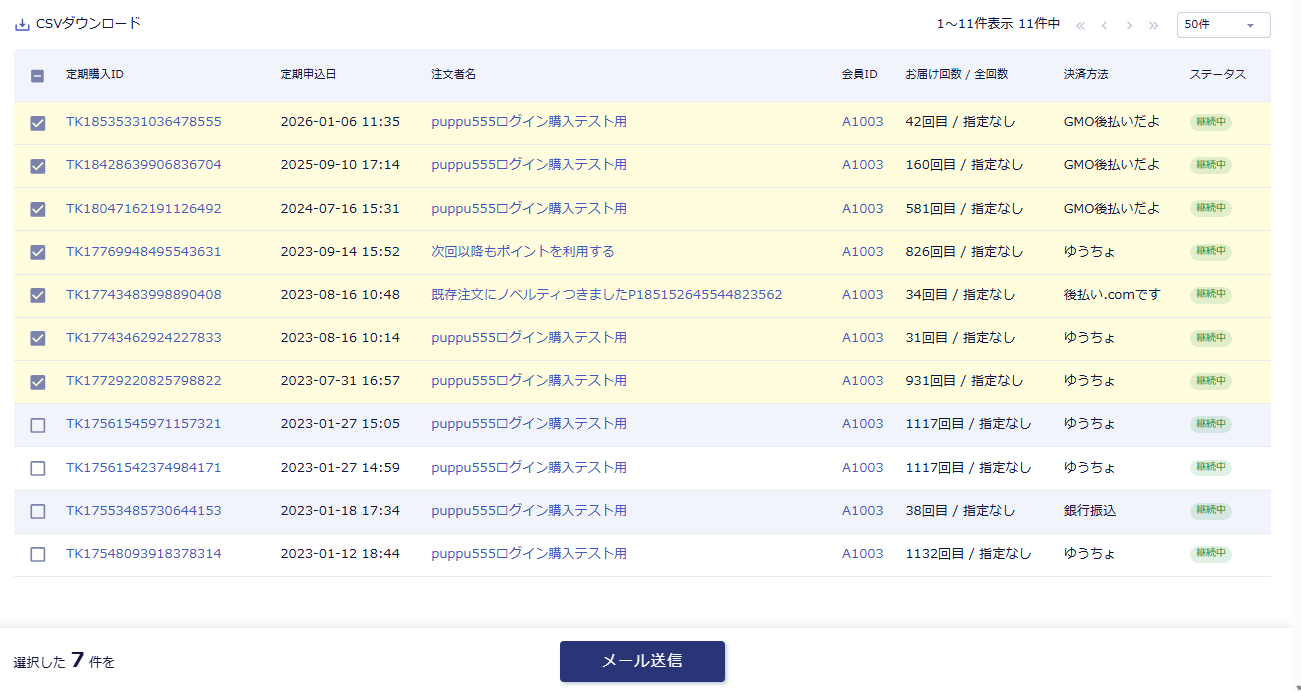
Task: Click the next page arrow
Action: click(x=1129, y=25)
